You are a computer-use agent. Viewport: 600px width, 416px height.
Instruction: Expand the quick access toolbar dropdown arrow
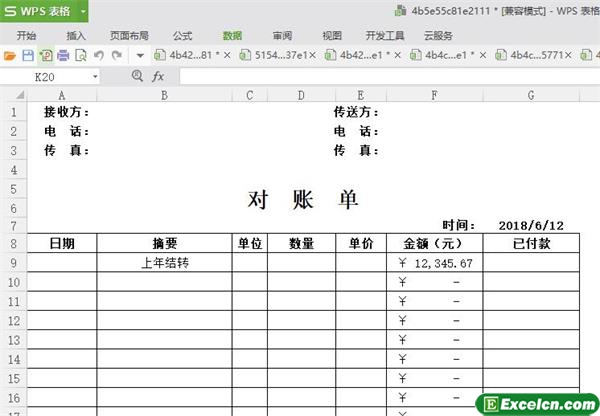140,56
